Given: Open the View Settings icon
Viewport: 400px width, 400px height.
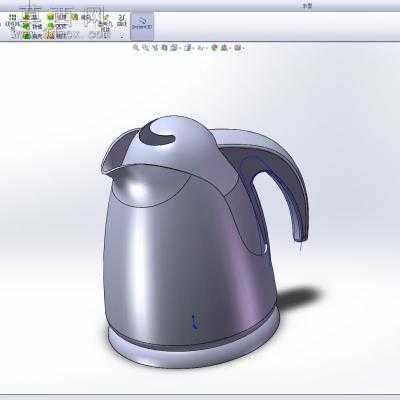Looking at the screenshot, I should click(x=238, y=48).
